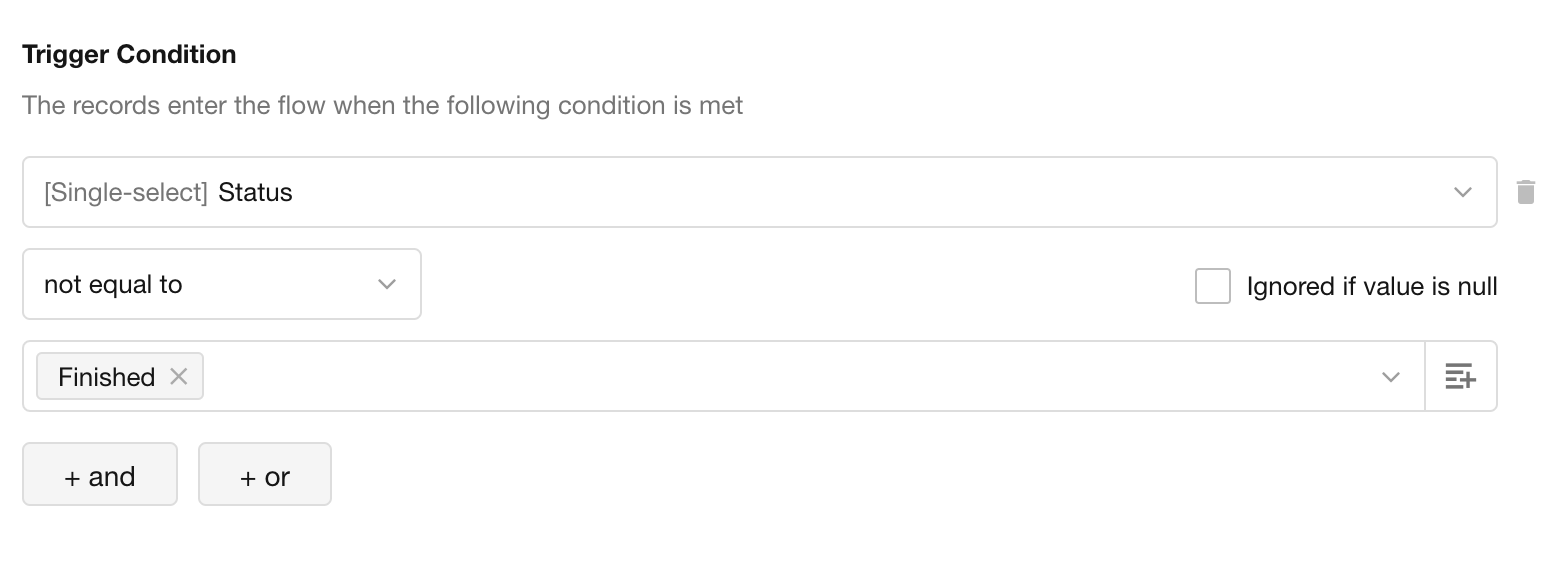Click the dynamic field value list-plus icon
The image size is (1550, 562).
[x=1460, y=377]
